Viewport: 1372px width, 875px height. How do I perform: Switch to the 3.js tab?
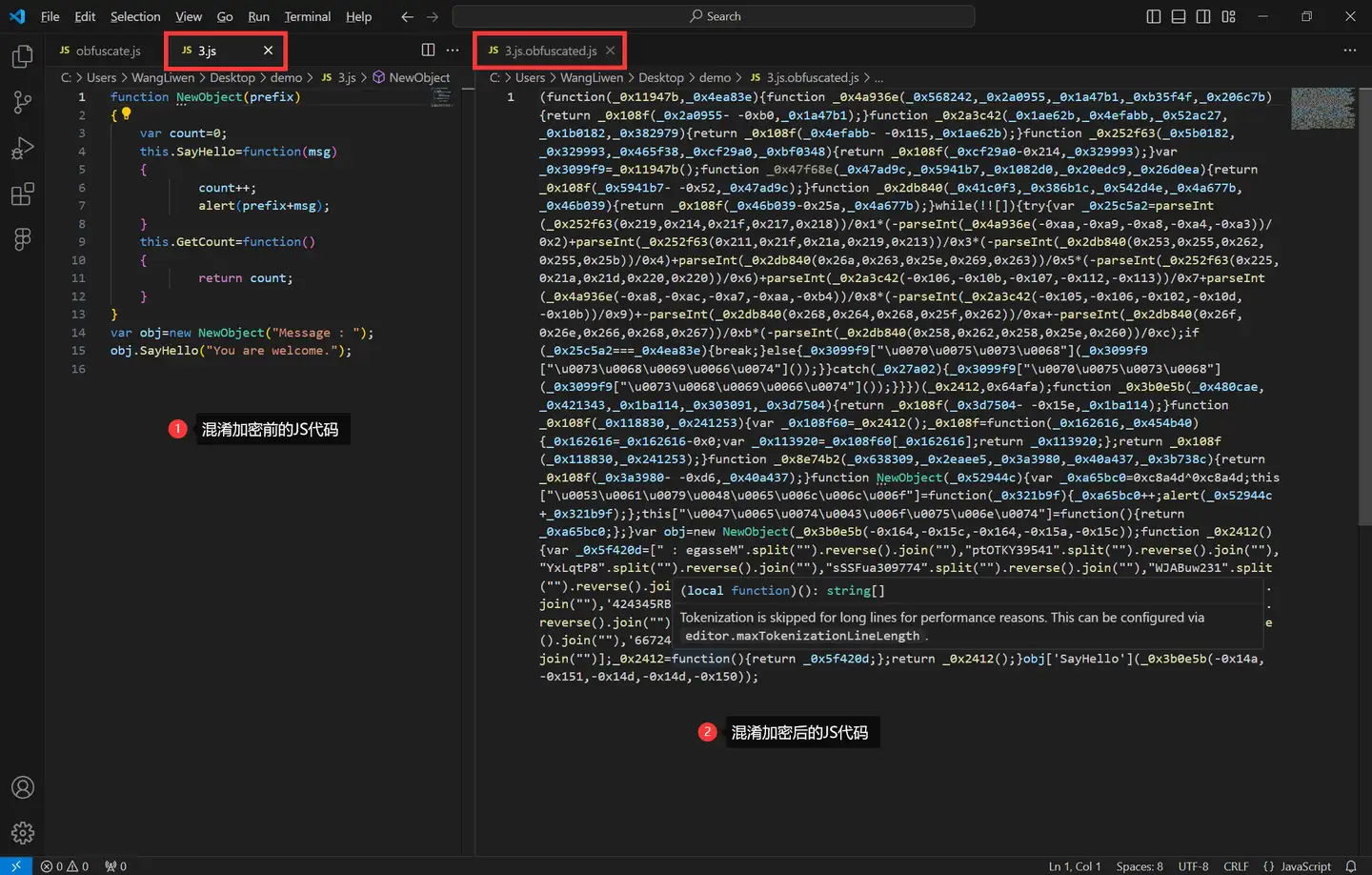224,51
